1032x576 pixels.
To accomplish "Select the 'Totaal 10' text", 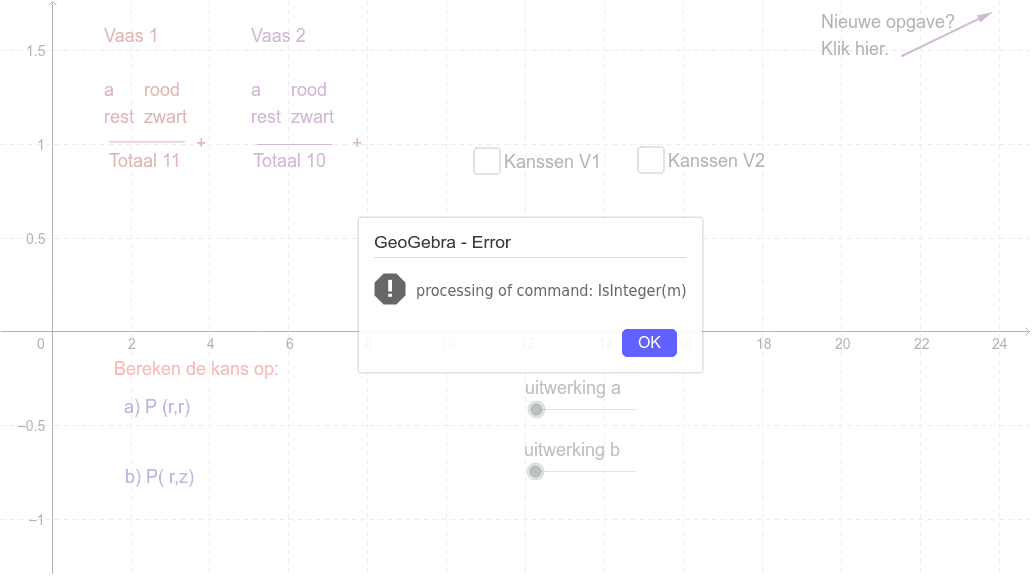I will tap(290, 161).
